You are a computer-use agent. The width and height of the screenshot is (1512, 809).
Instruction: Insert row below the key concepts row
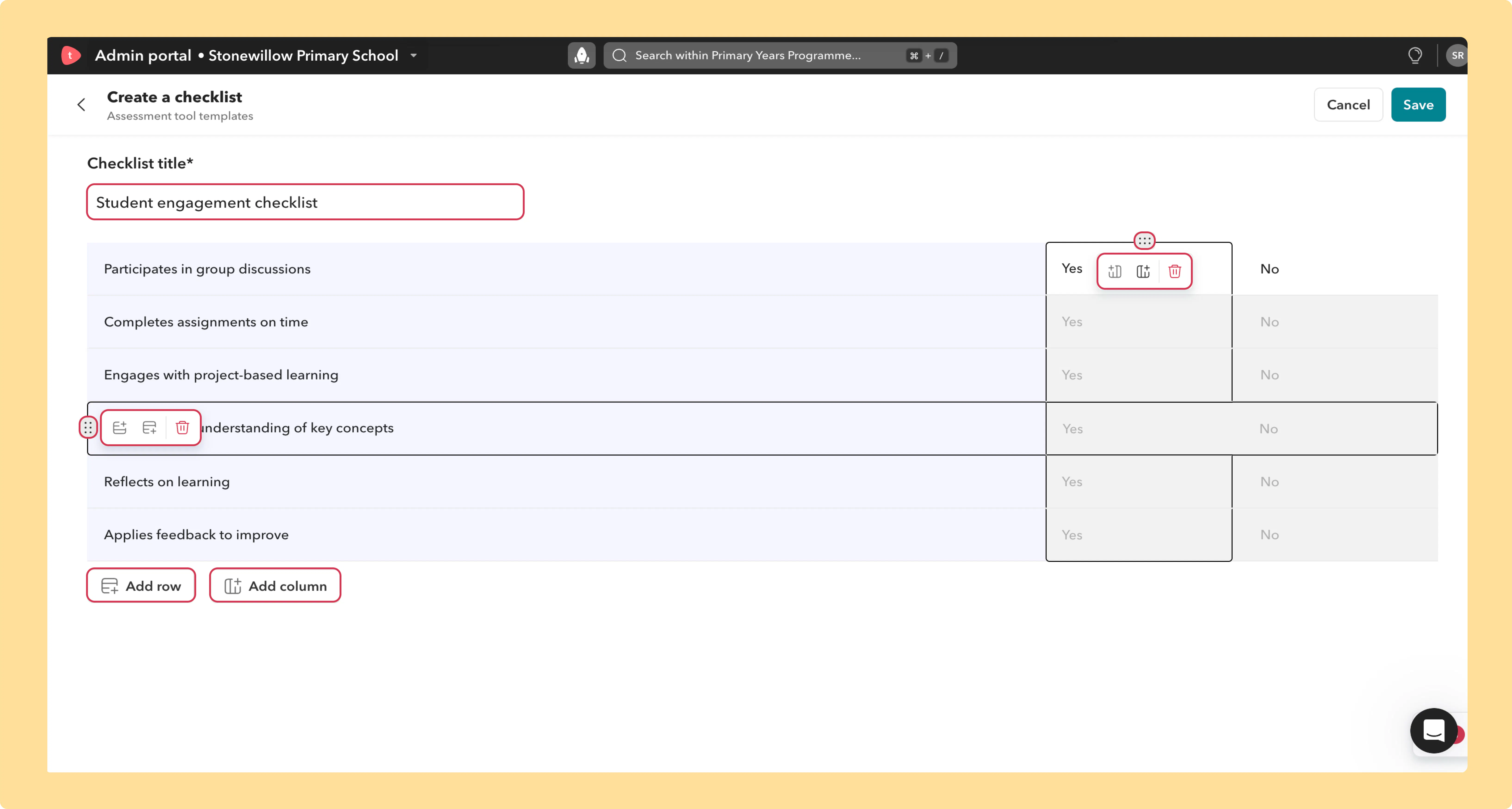[x=150, y=427]
